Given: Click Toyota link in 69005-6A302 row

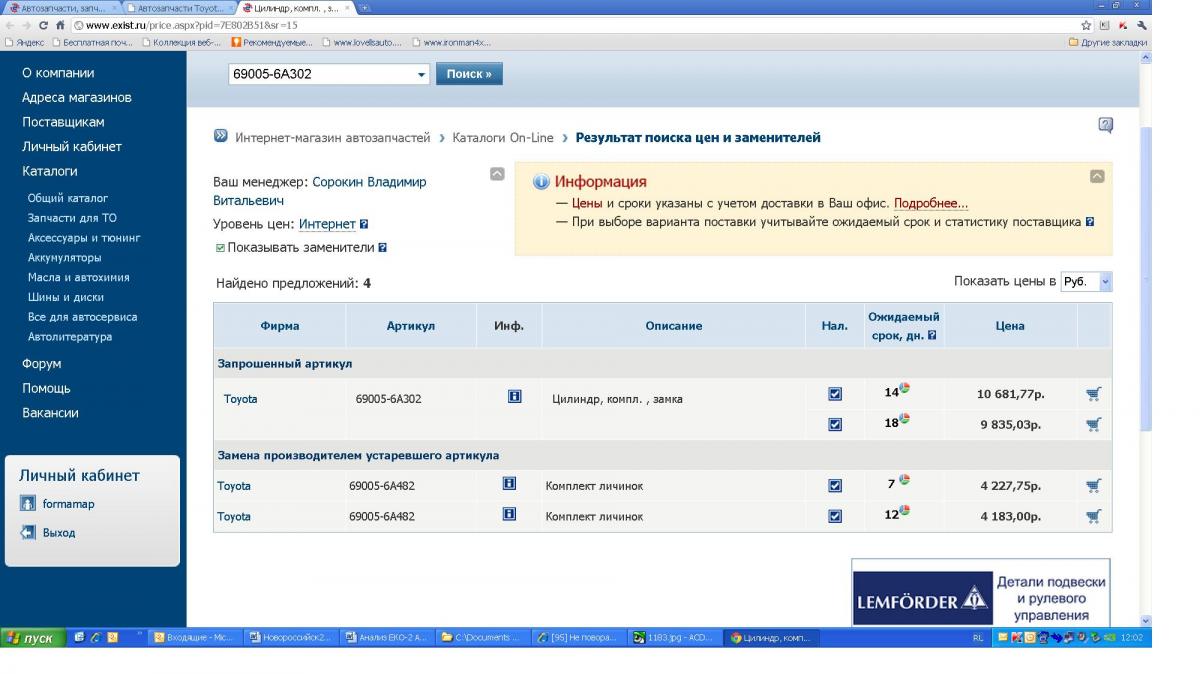Looking at the screenshot, I should point(240,399).
